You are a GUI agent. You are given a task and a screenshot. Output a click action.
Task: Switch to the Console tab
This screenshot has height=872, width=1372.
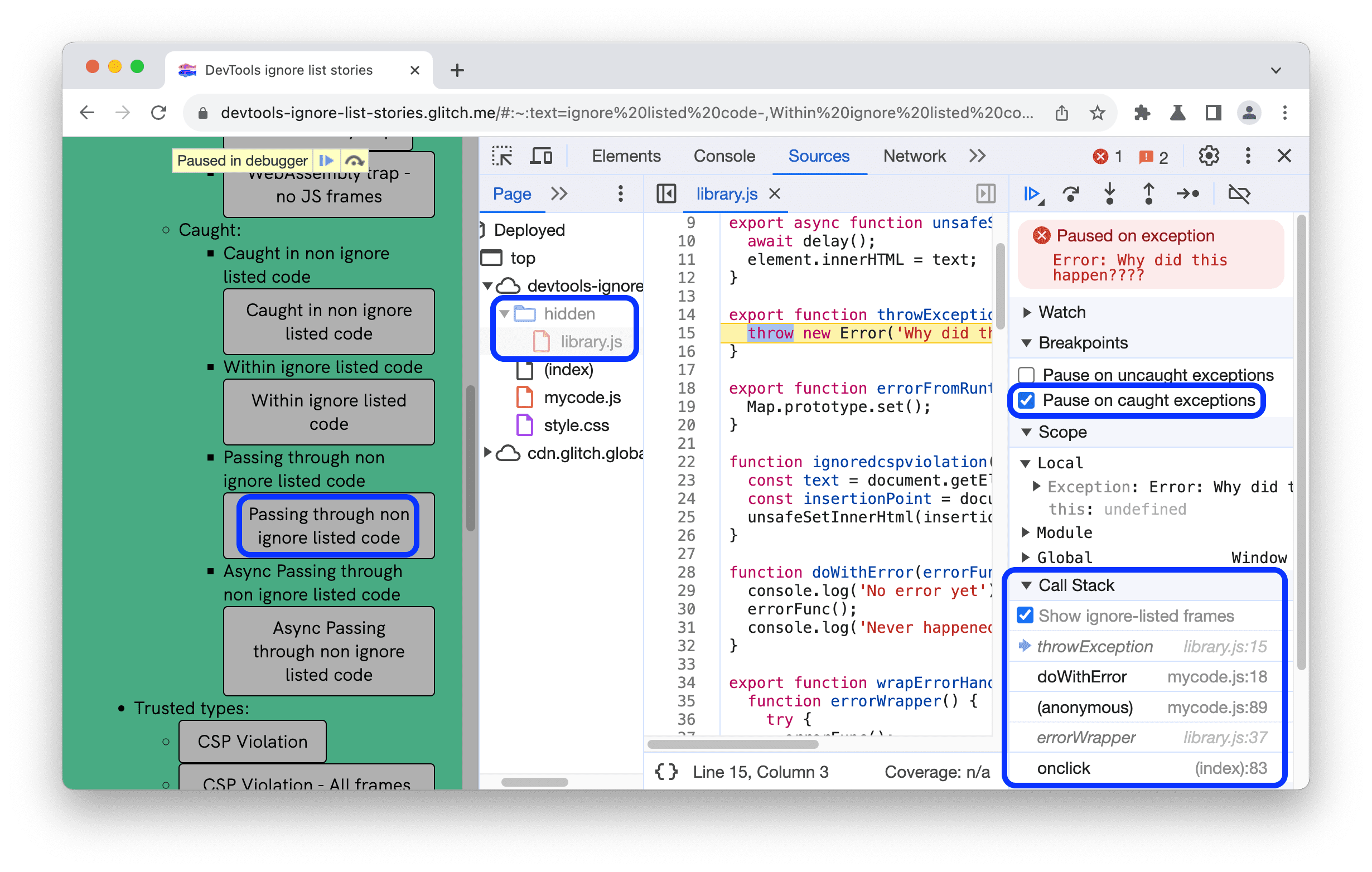pos(721,157)
